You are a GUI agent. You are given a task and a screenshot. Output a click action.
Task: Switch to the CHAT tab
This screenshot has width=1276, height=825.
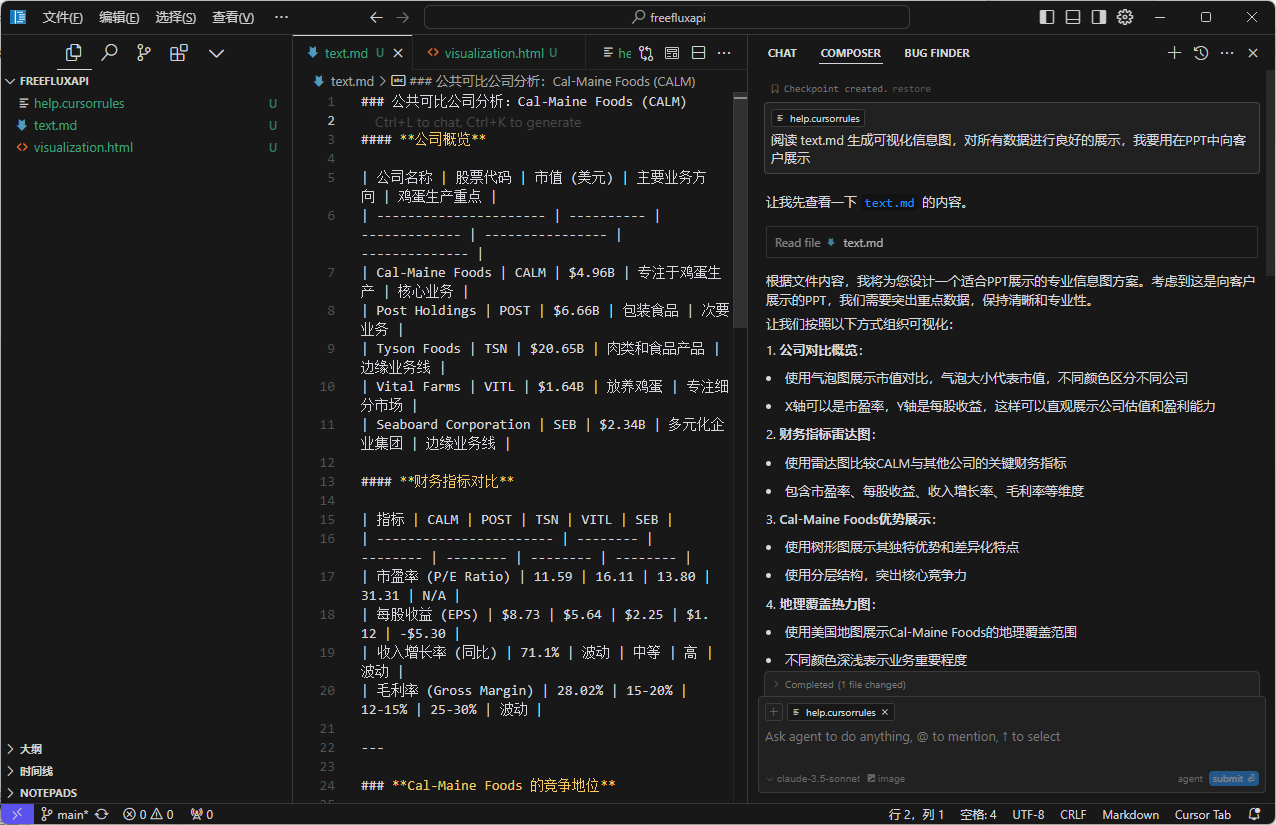(x=782, y=53)
